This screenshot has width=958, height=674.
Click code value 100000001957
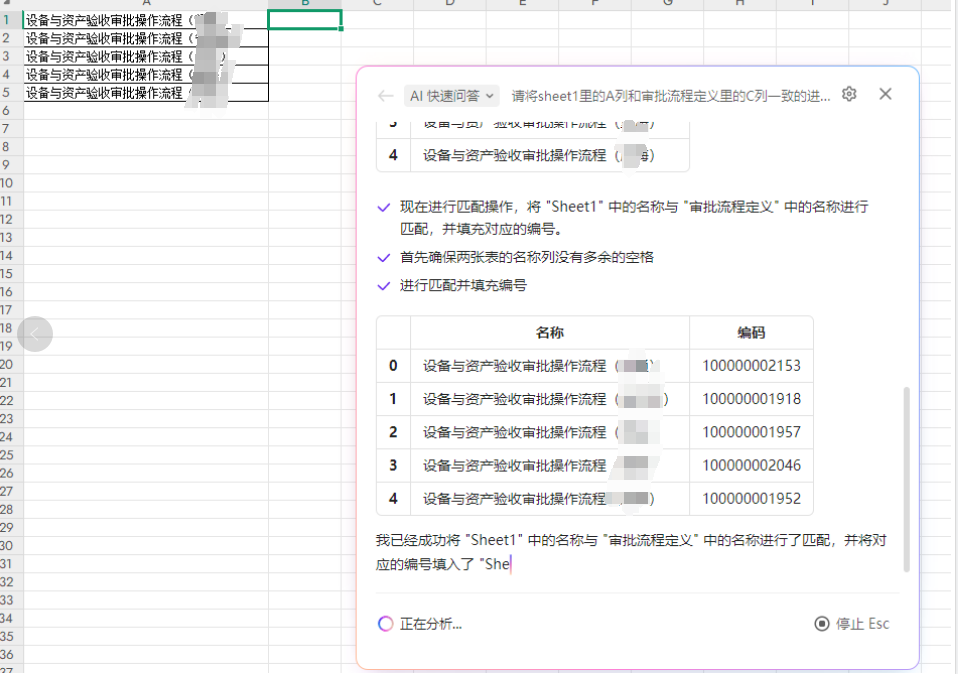[751, 432]
